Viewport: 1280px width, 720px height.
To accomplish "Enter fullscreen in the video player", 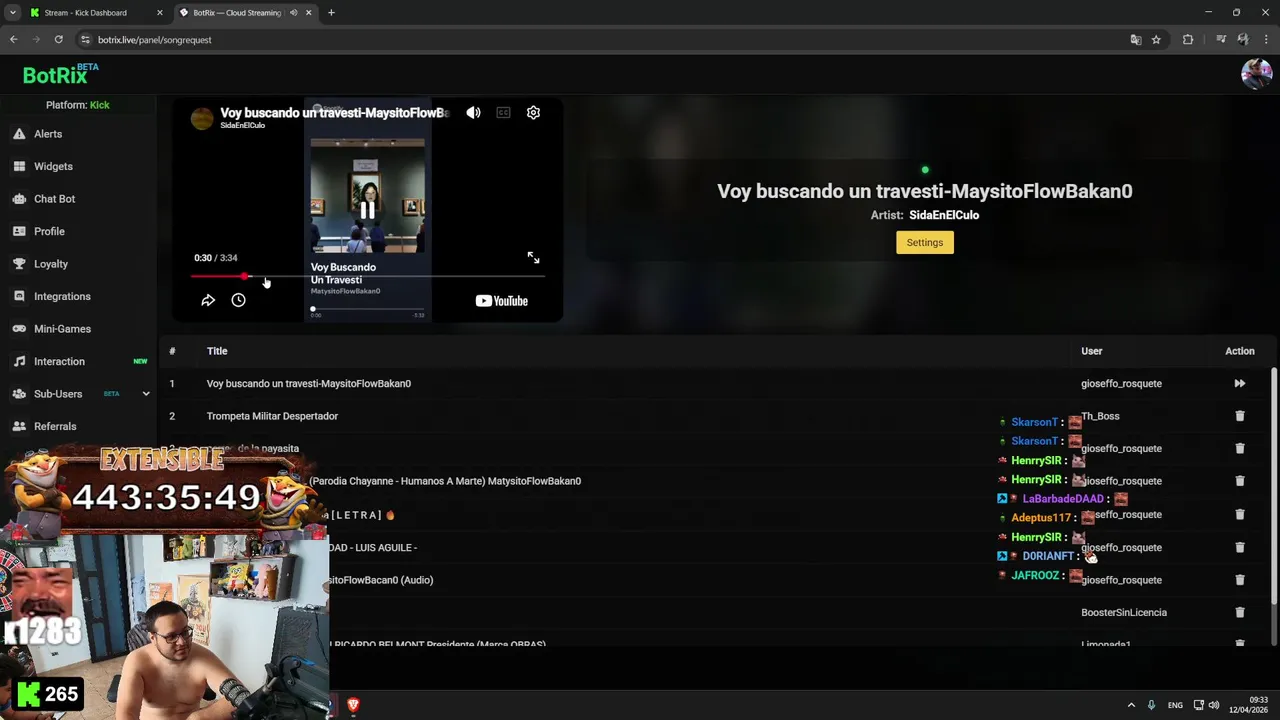I will pos(533,258).
